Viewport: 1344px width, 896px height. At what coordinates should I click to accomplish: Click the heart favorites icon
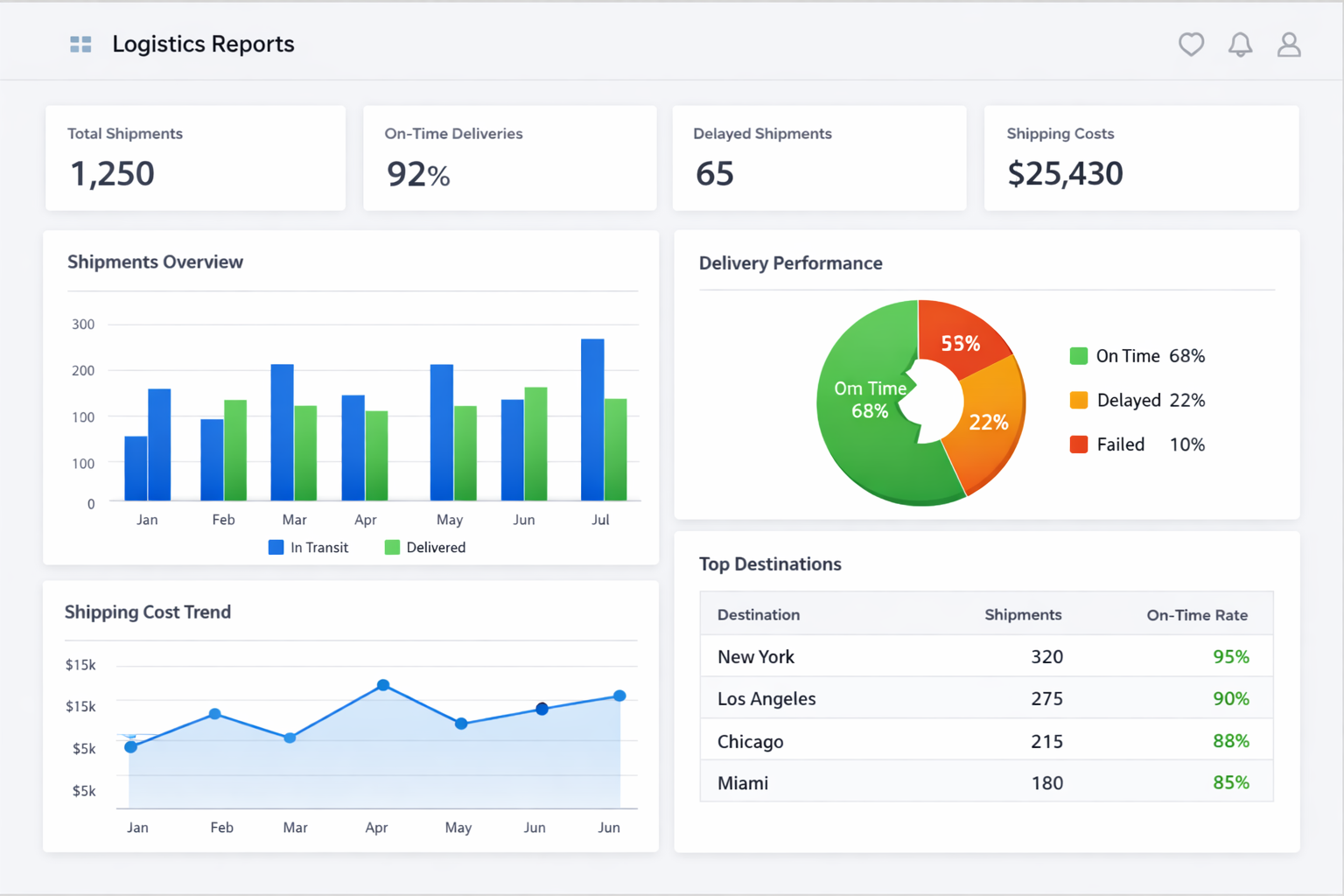(1190, 45)
